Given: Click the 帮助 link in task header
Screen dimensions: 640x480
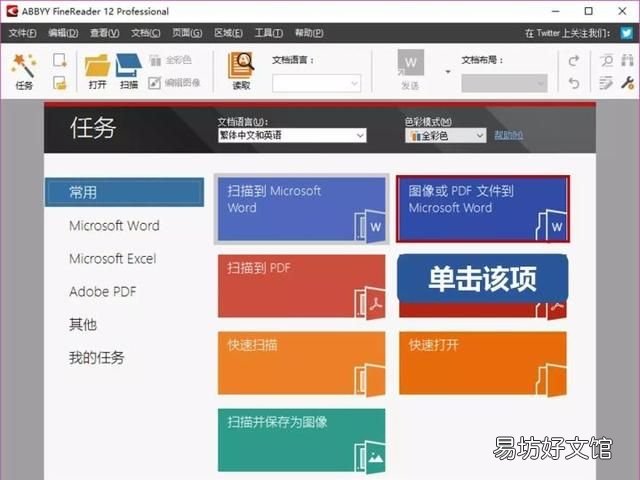Looking at the screenshot, I should coord(509,135).
